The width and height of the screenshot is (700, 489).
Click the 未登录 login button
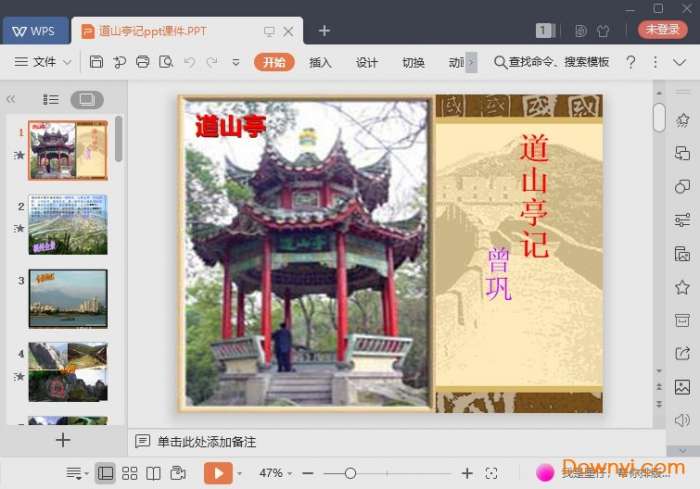662,30
